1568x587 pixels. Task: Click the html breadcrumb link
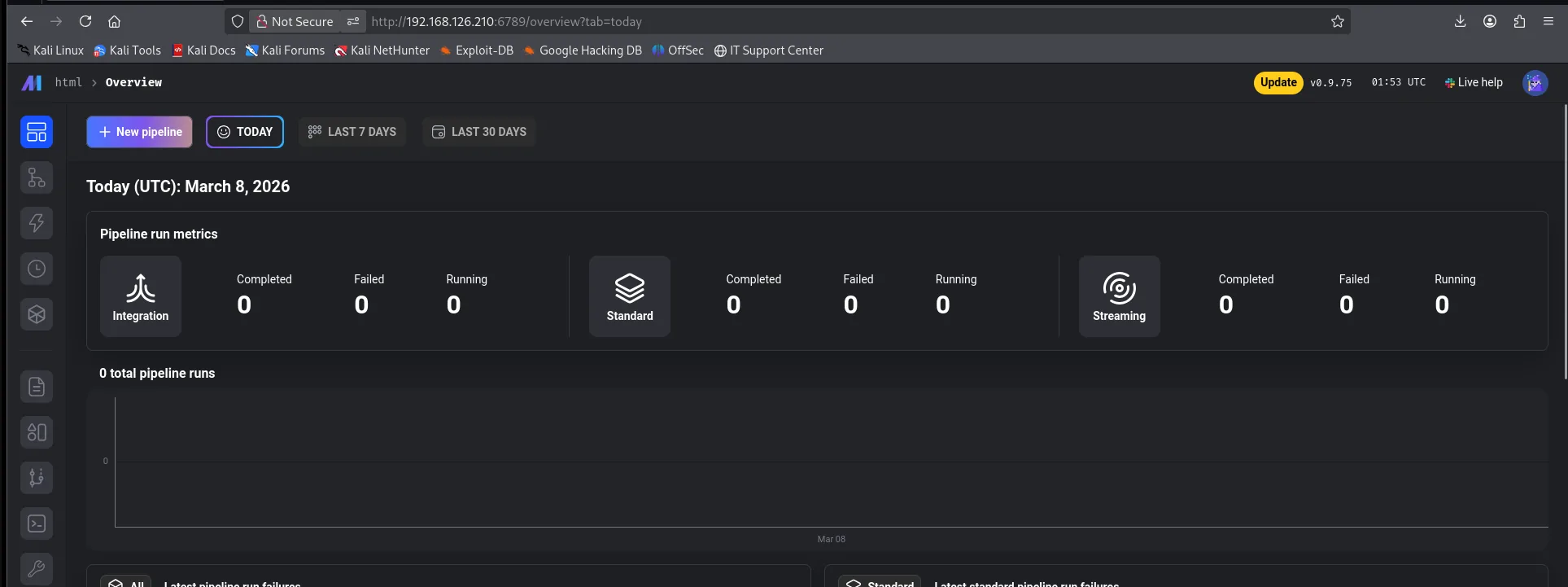[x=68, y=82]
